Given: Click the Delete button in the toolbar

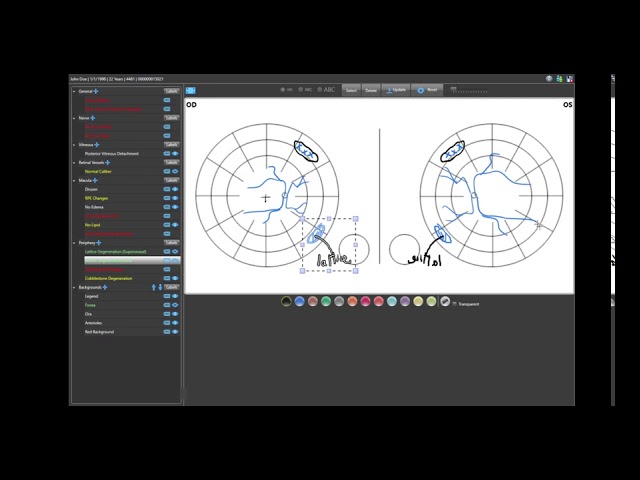Looking at the screenshot, I should [x=371, y=90].
